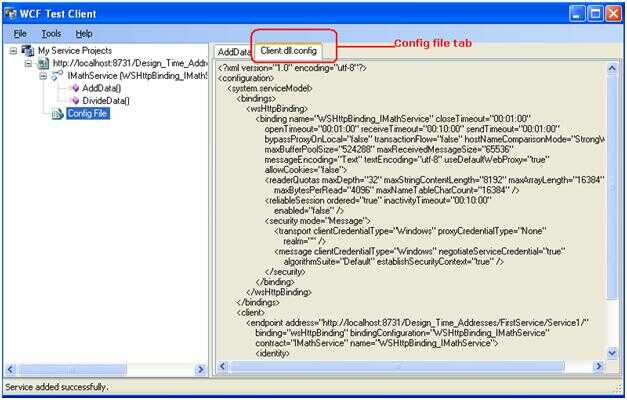The width and height of the screenshot is (627, 400).
Task: Click the DivideData() operation icon
Action: click(x=74, y=101)
